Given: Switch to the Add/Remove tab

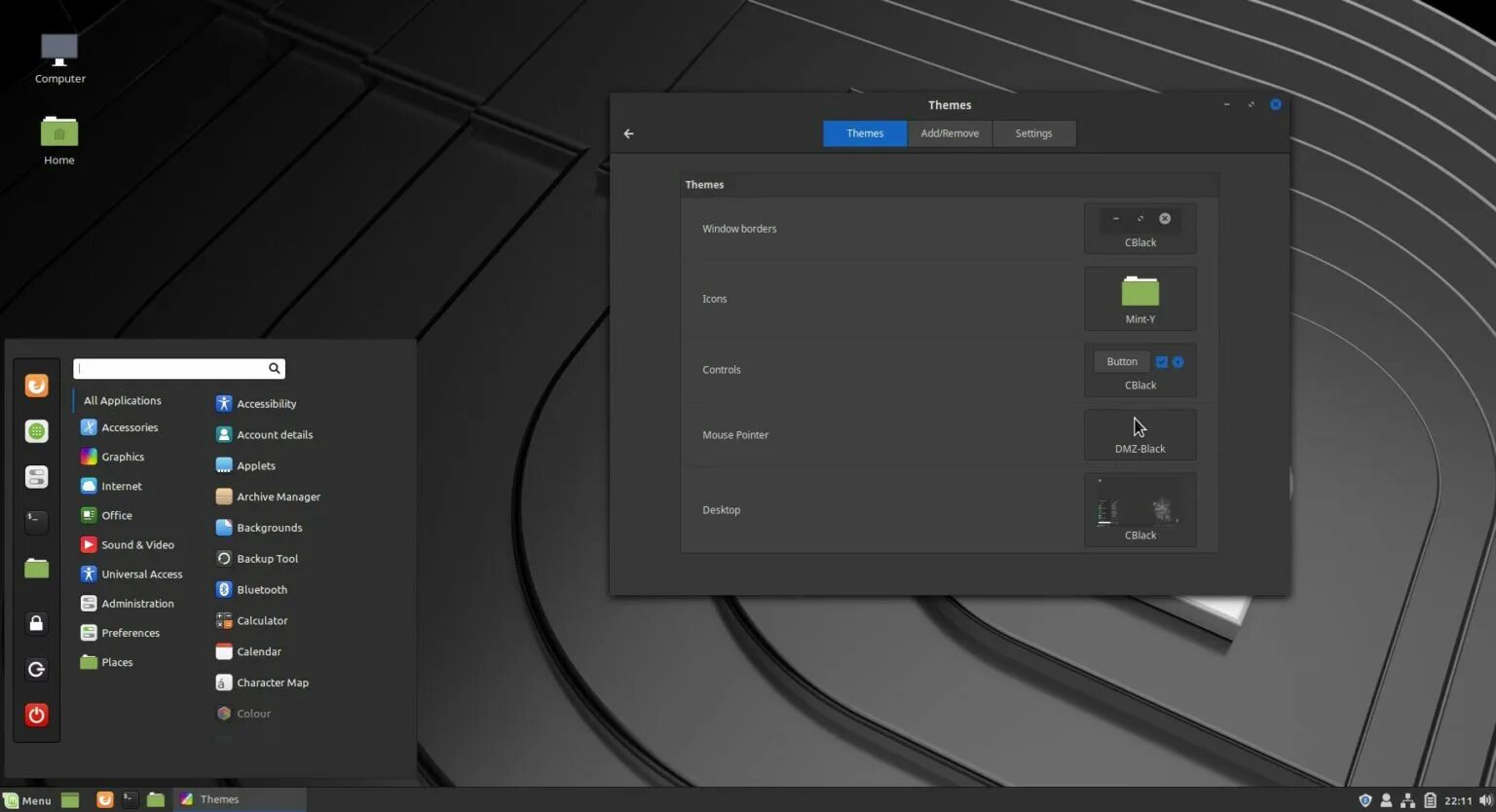Looking at the screenshot, I should point(950,133).
